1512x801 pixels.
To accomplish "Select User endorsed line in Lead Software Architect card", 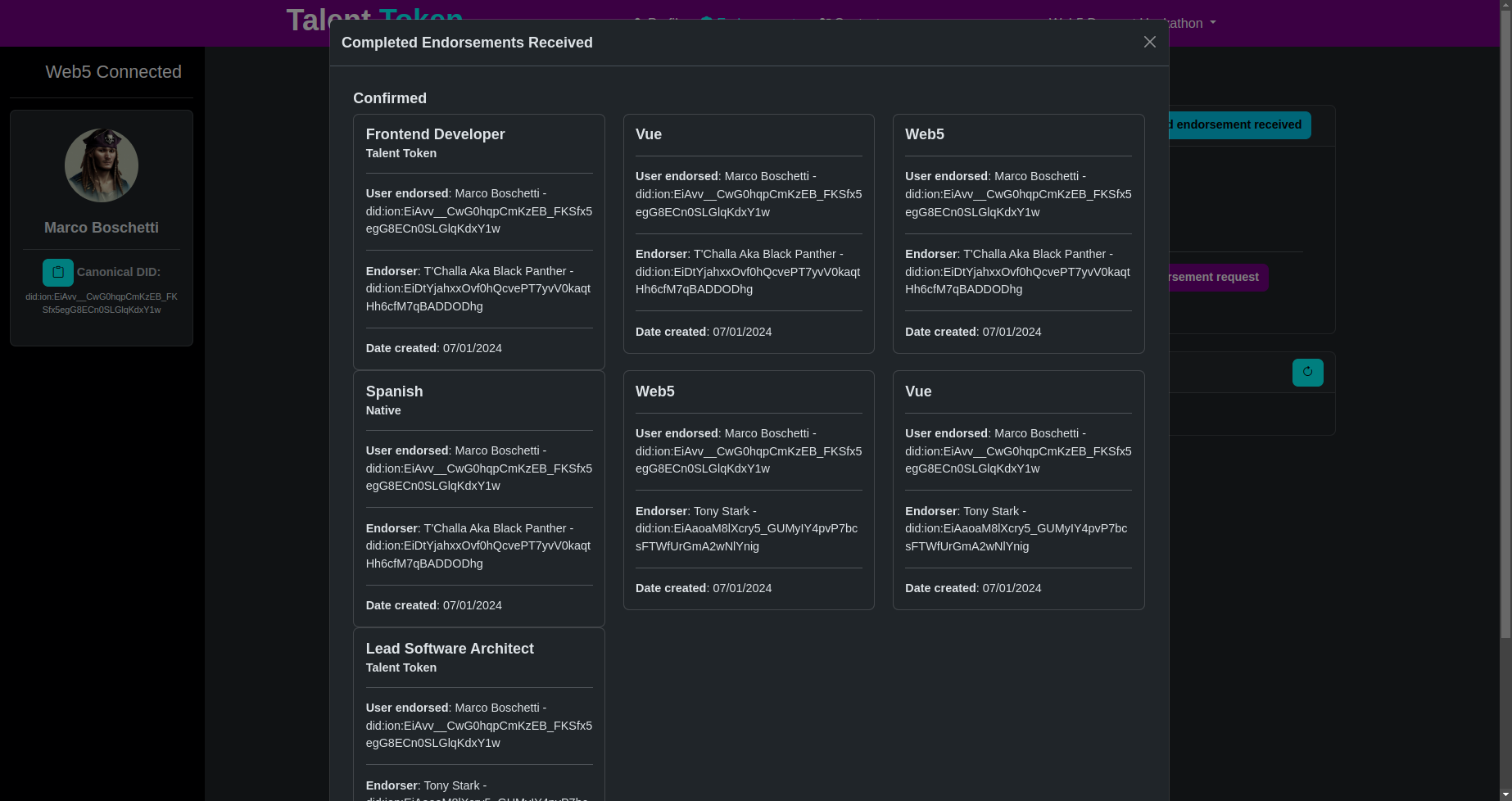I will point(479,726).
